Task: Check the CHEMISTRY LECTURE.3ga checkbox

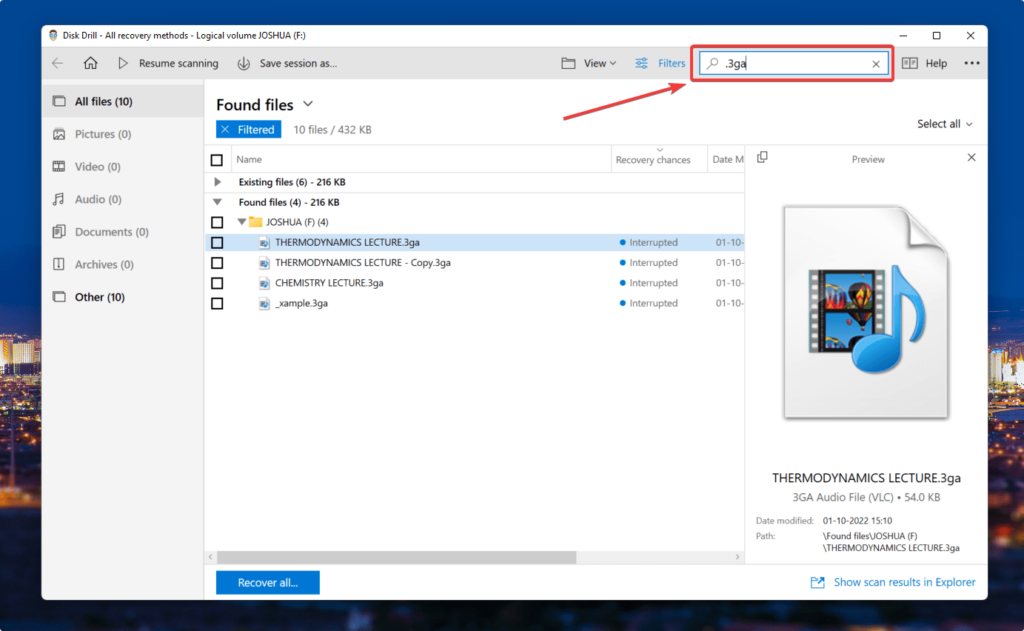Action: (216, 283)
